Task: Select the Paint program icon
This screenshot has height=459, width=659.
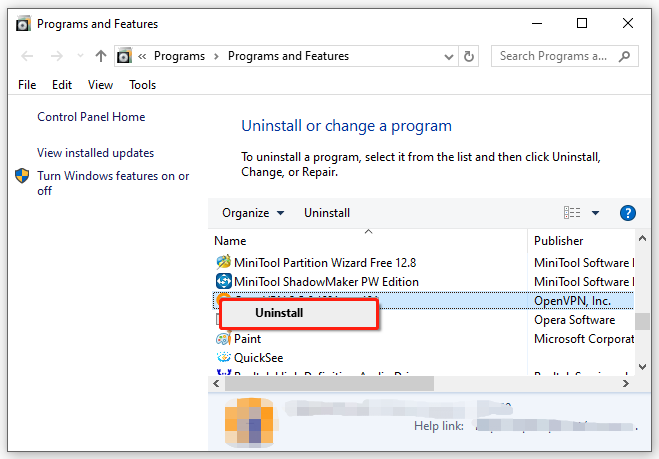Action: pyautogui.click(x=224, y=339)
